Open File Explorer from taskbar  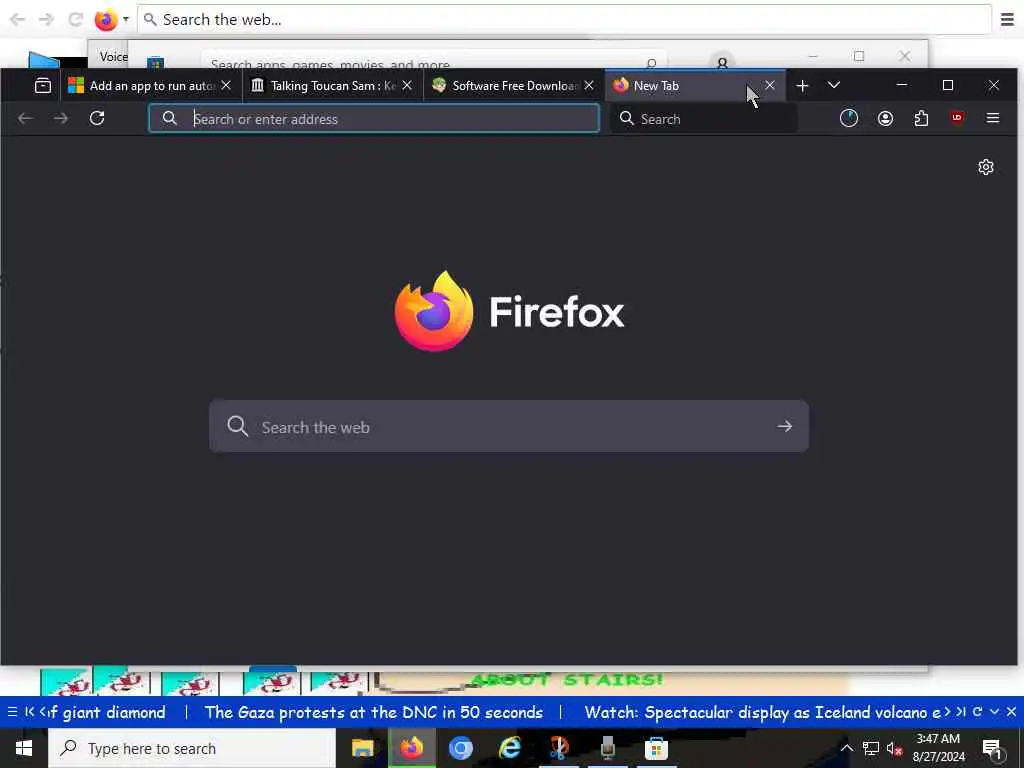362,748
